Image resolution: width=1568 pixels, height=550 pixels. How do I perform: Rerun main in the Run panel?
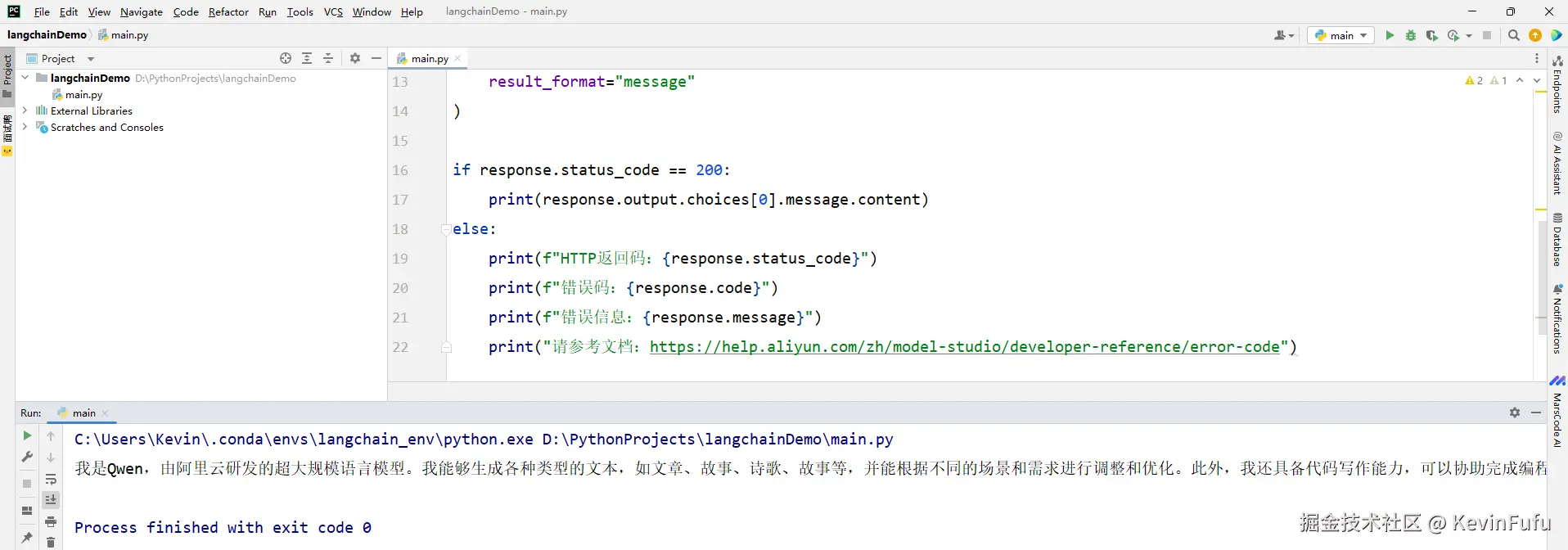[27, 435]
